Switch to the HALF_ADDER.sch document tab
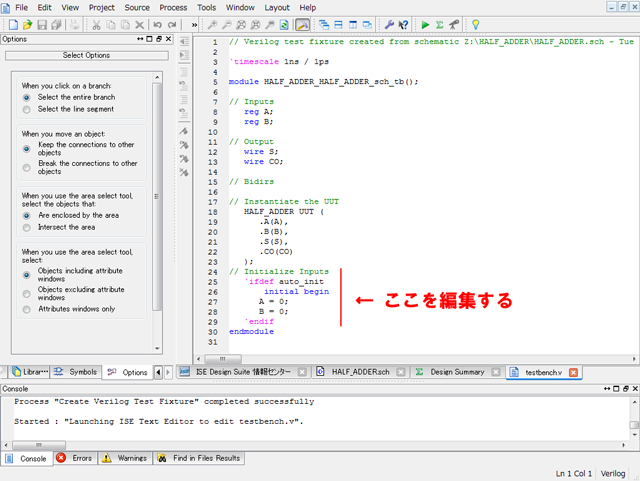Screen dimensions: 640x481 point(360,372)
